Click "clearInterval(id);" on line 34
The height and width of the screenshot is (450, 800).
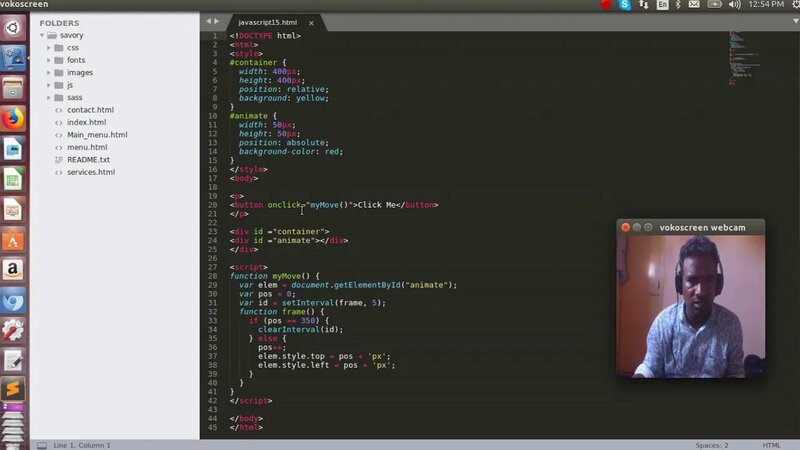pos(301,330)
